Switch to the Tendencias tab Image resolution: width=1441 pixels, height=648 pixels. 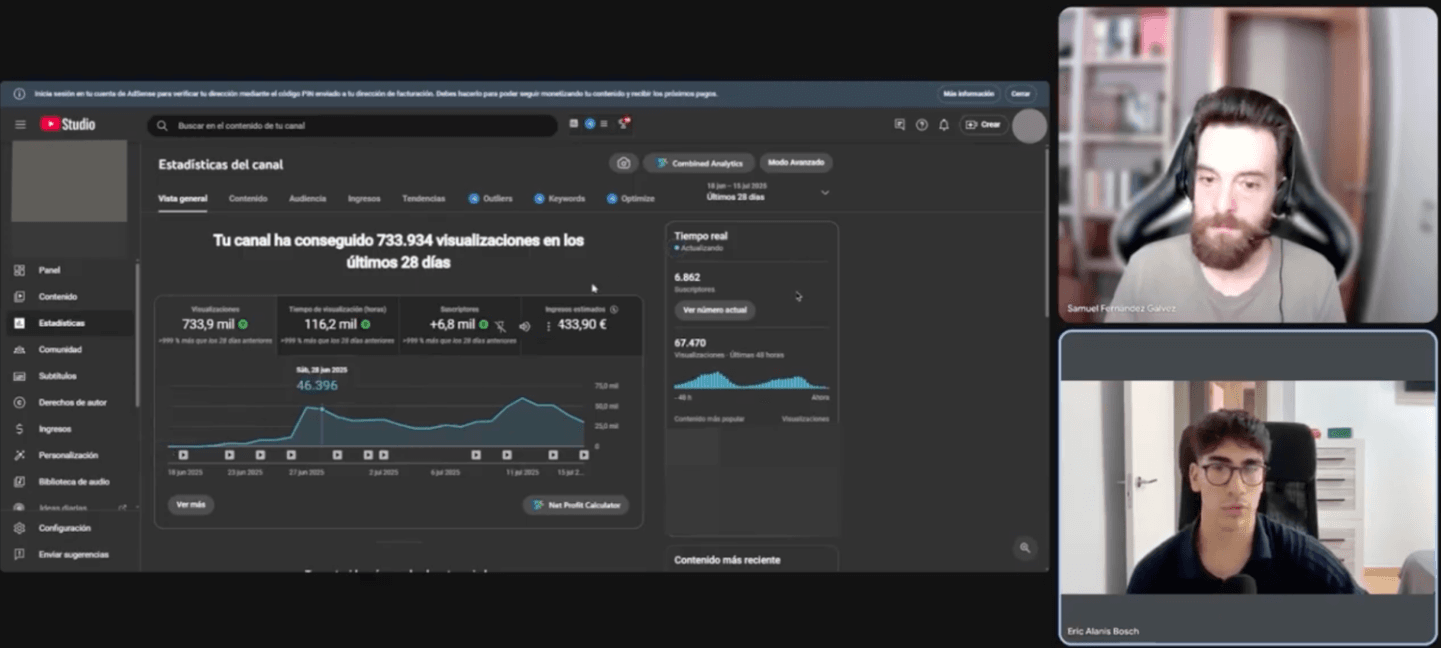[423, 199]
